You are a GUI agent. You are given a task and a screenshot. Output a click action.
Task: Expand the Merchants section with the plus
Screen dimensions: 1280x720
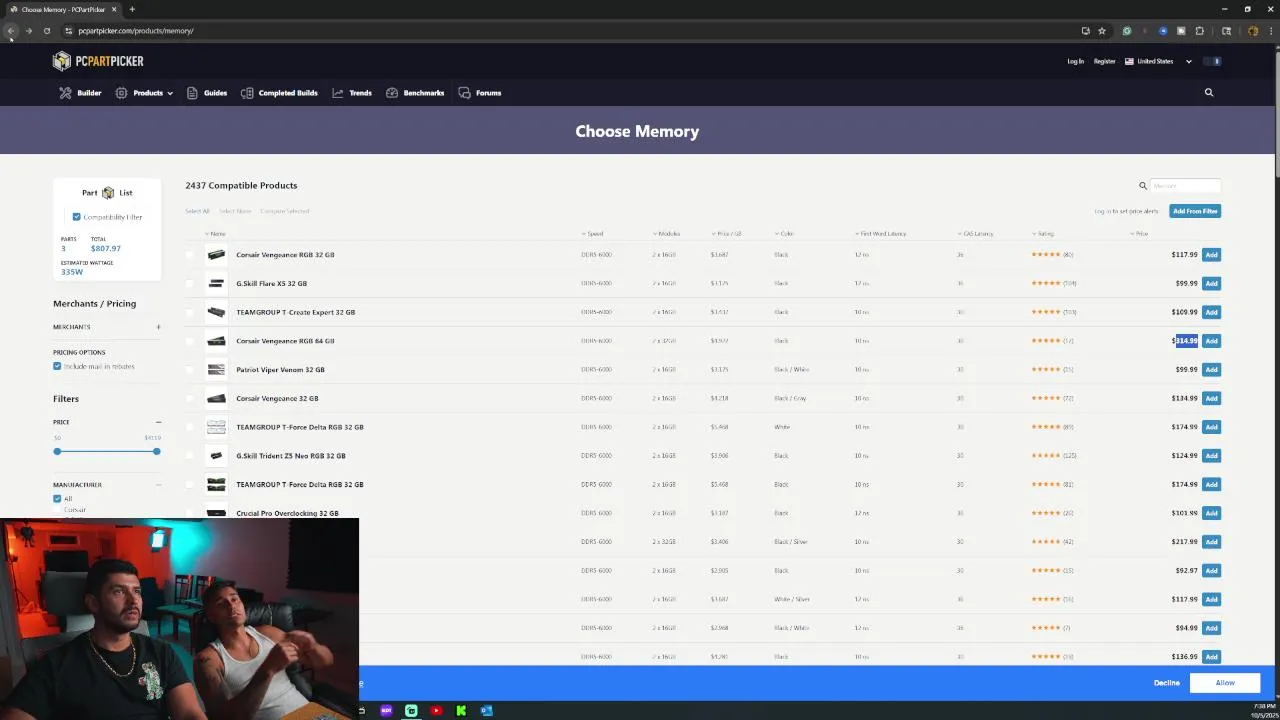click(x=158, y=327)
